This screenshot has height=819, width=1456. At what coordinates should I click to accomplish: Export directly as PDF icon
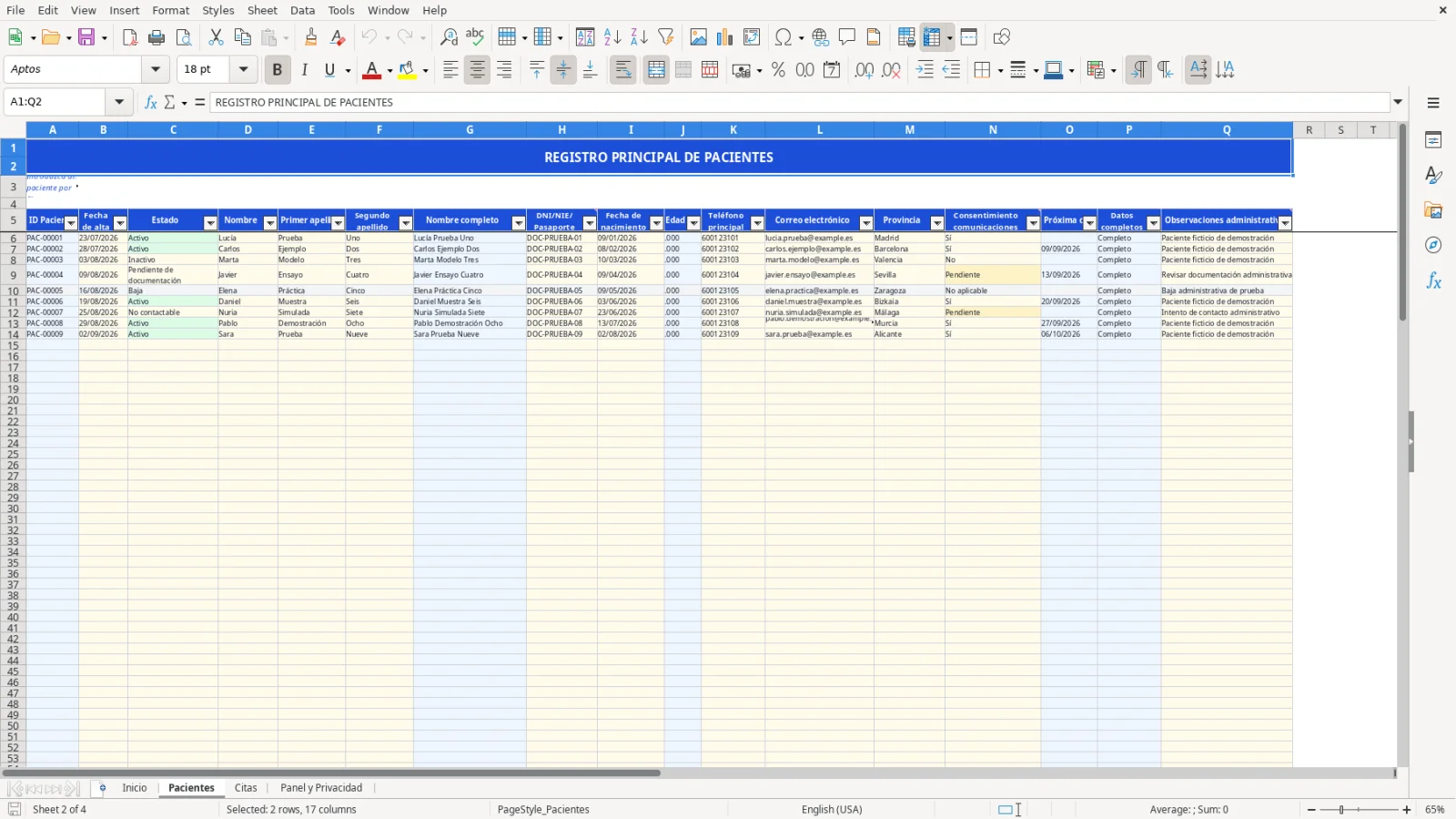(130, 37)
